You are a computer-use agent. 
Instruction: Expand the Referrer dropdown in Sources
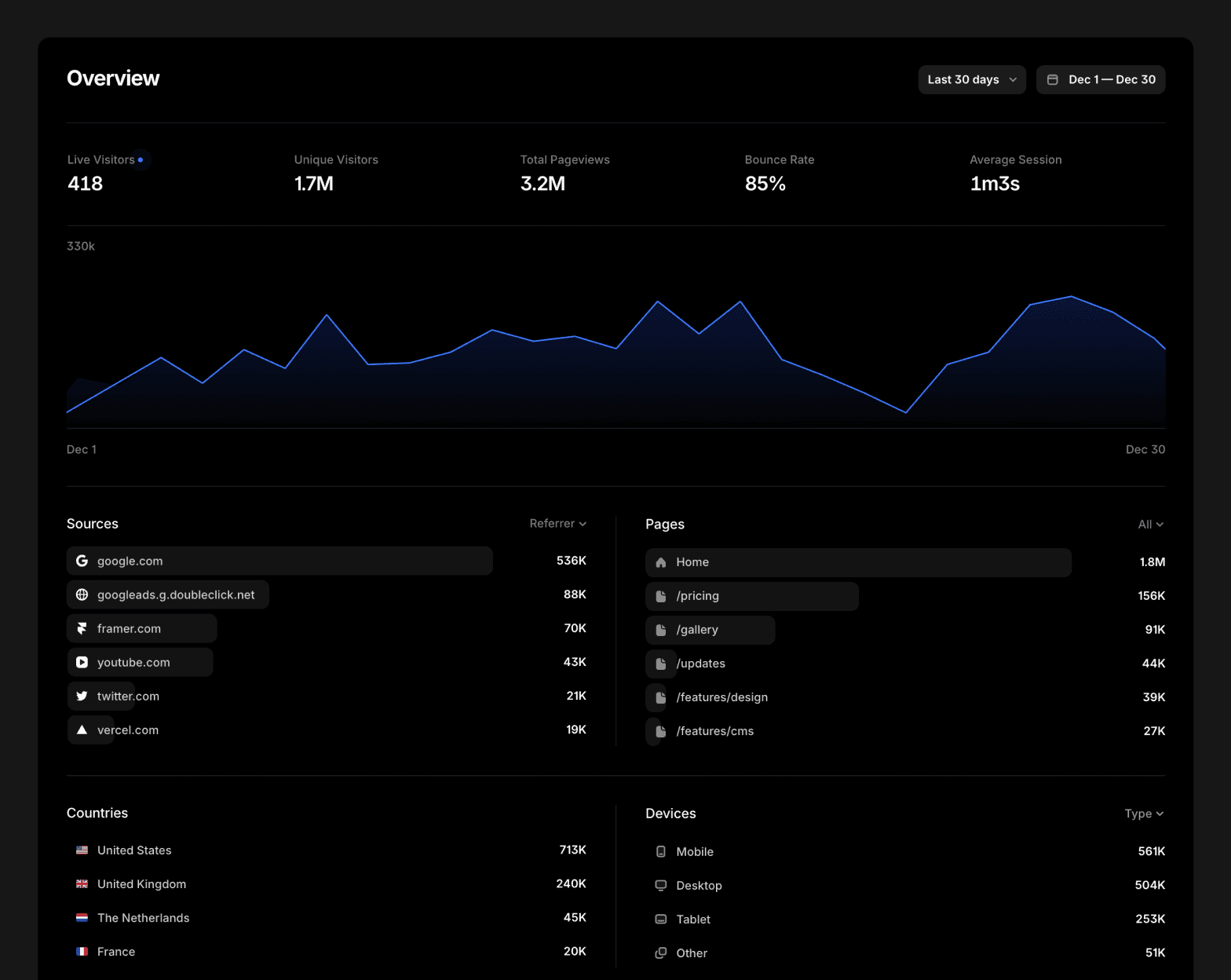557,524
